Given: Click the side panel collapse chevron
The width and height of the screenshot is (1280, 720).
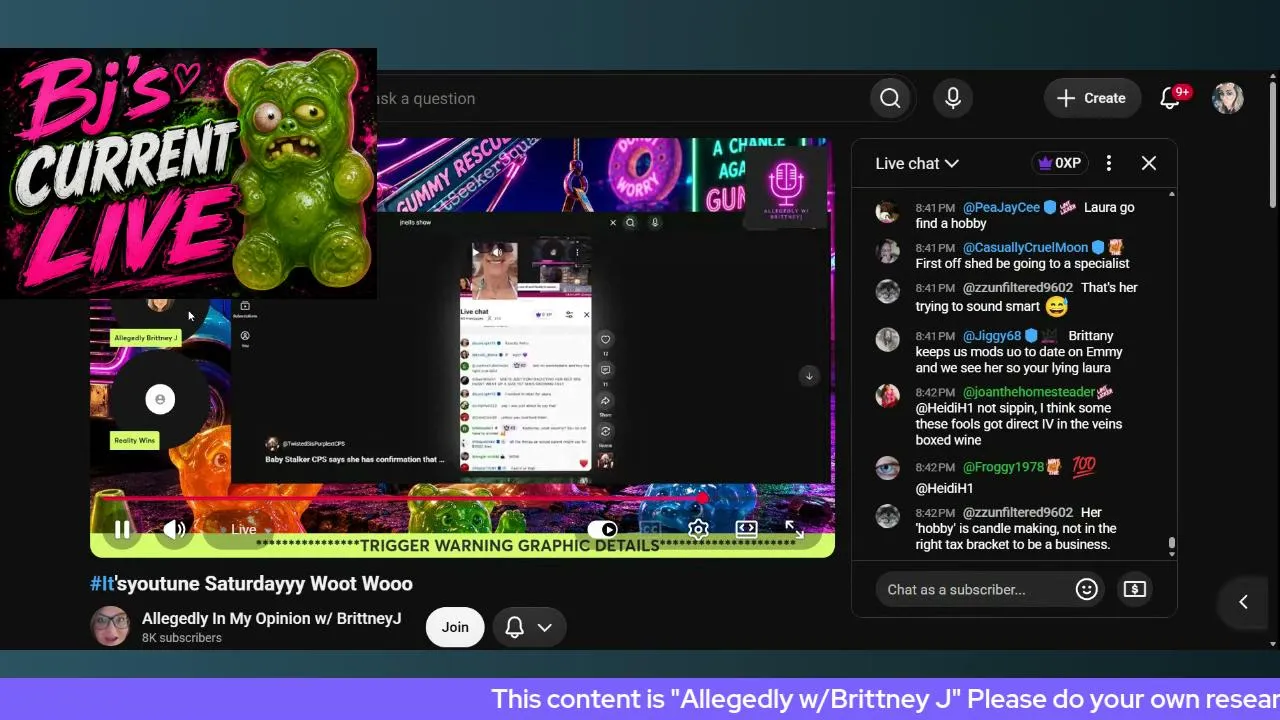Looking at the screenshot, I should tap(1243, 601).
